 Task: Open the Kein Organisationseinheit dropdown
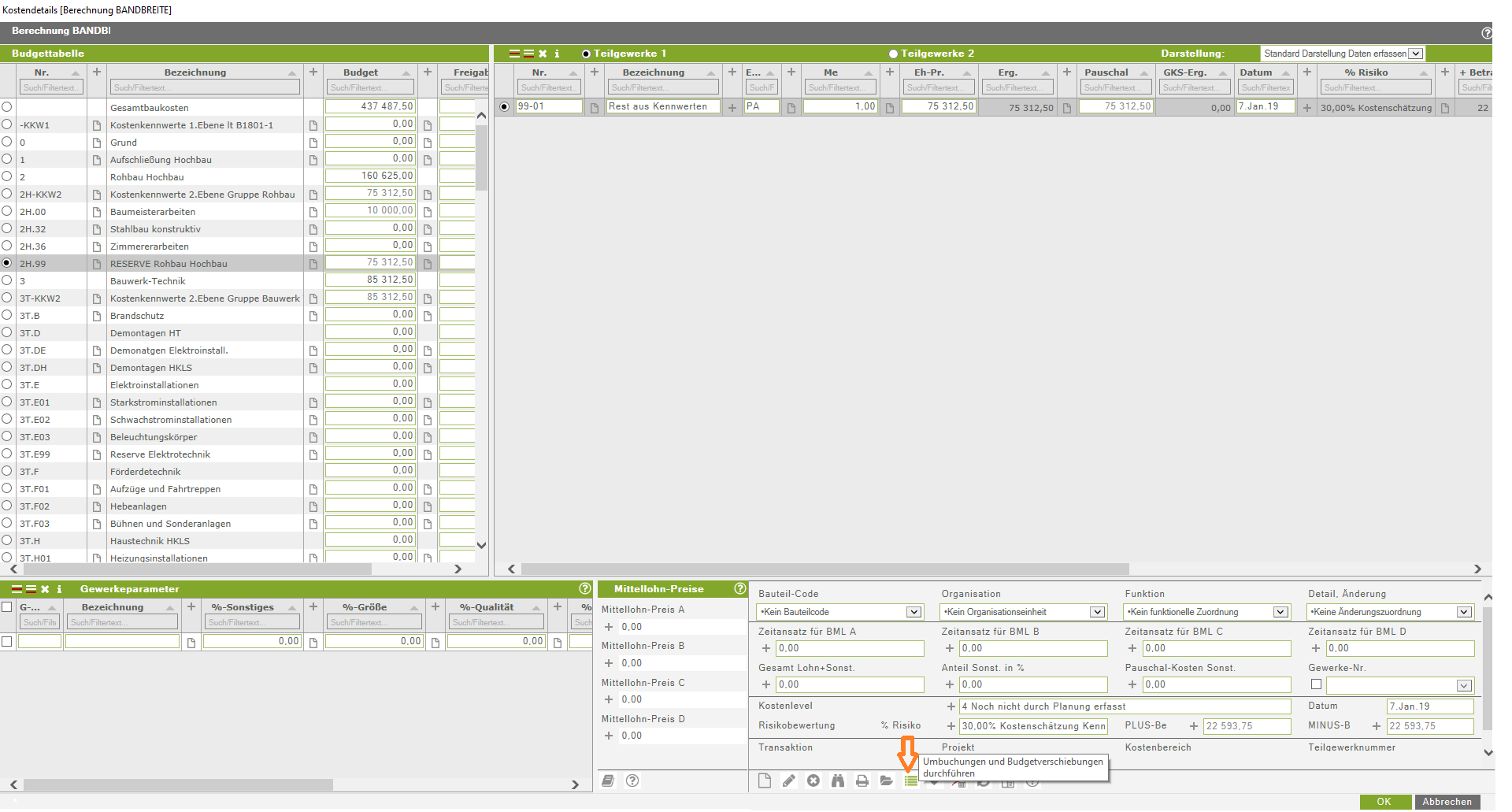click(1097, 612)
